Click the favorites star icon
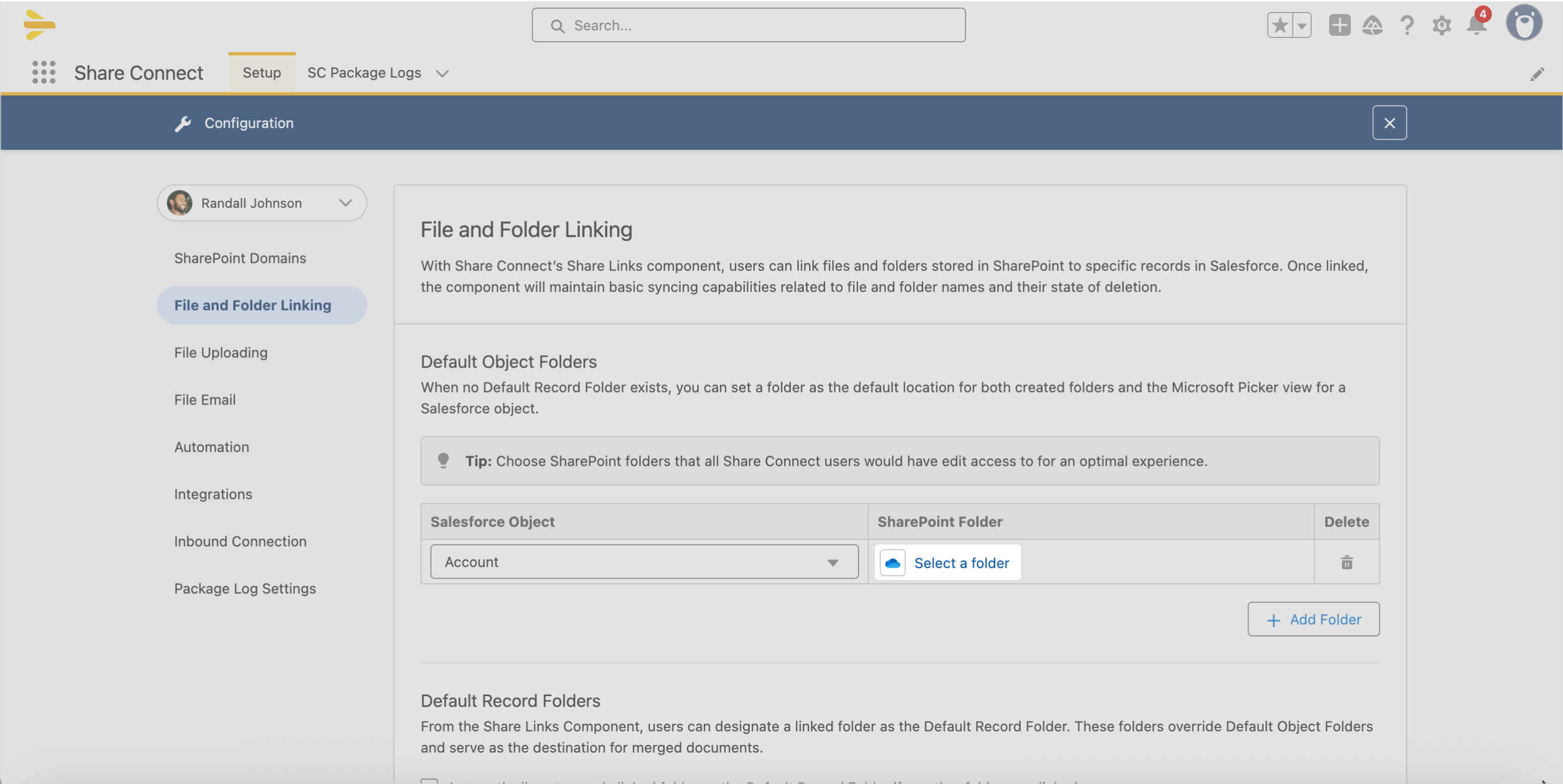 pyautogui.click(x=1280, y=25)
